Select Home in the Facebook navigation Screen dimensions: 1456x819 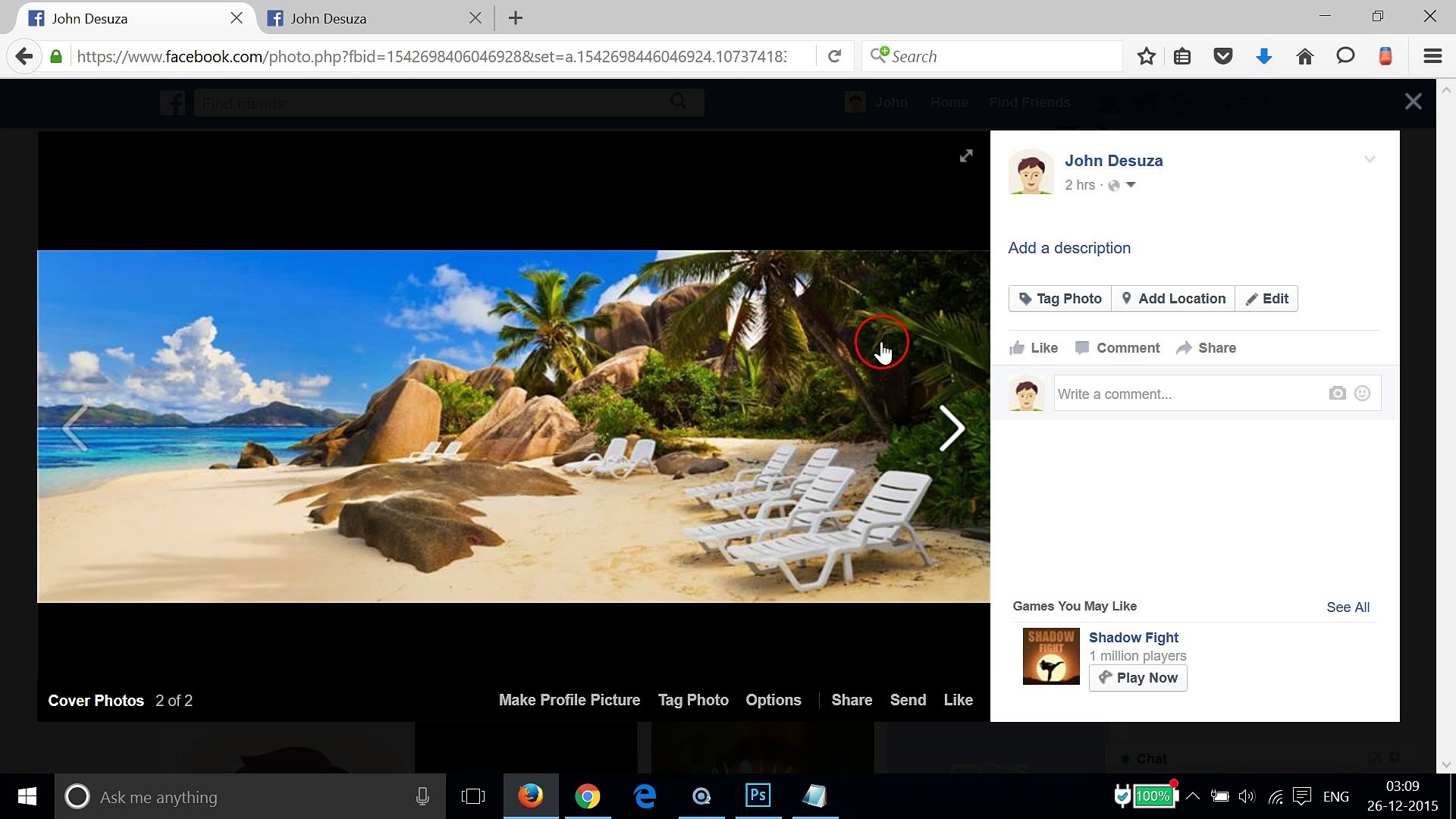[x=949, y=102]
